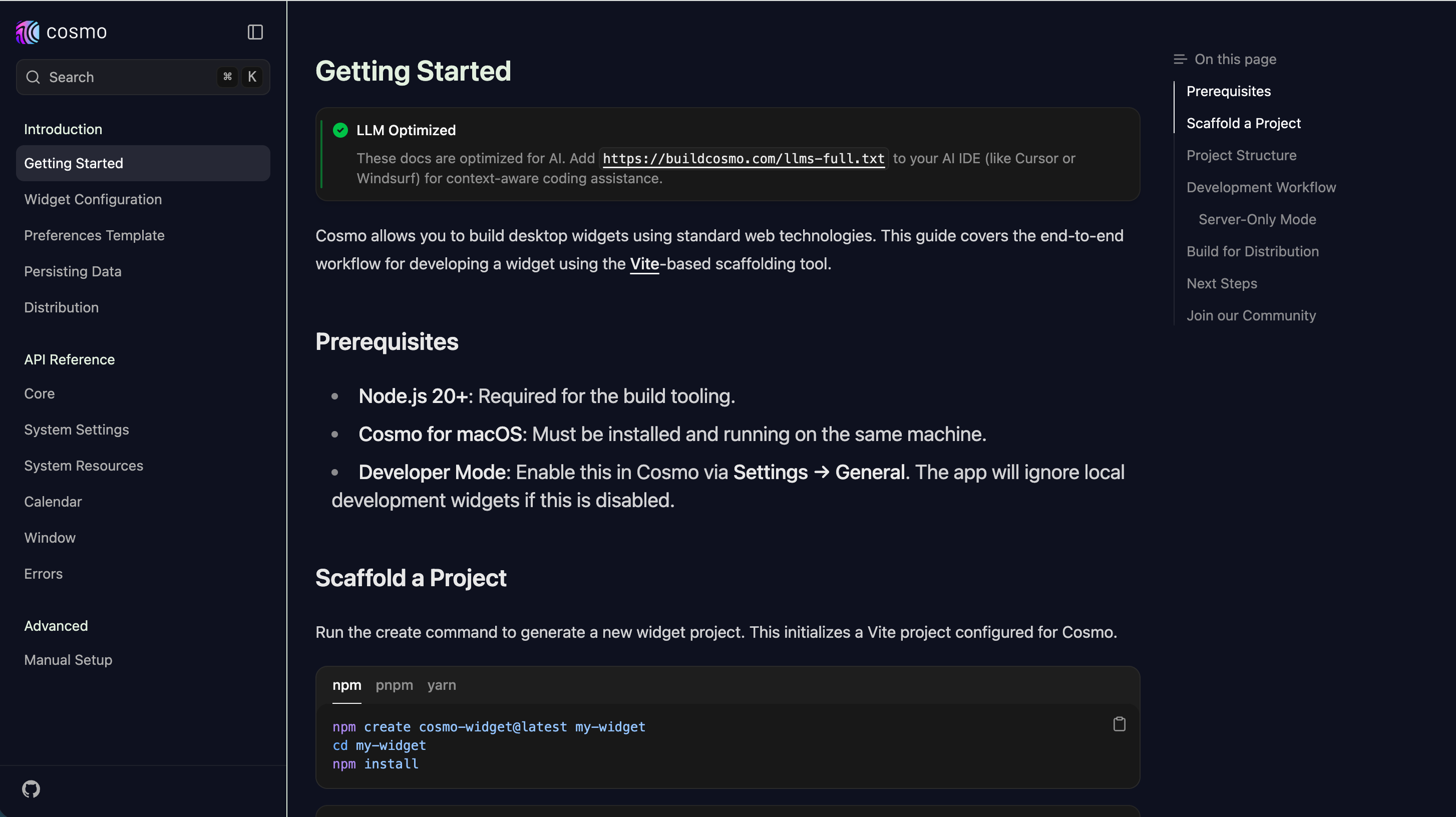Select 'Widget Configuration' in the sidebar
Image resolution: width=1456 pixels, height=817 pixels.
pyautogui.click(x=93, y=199)
